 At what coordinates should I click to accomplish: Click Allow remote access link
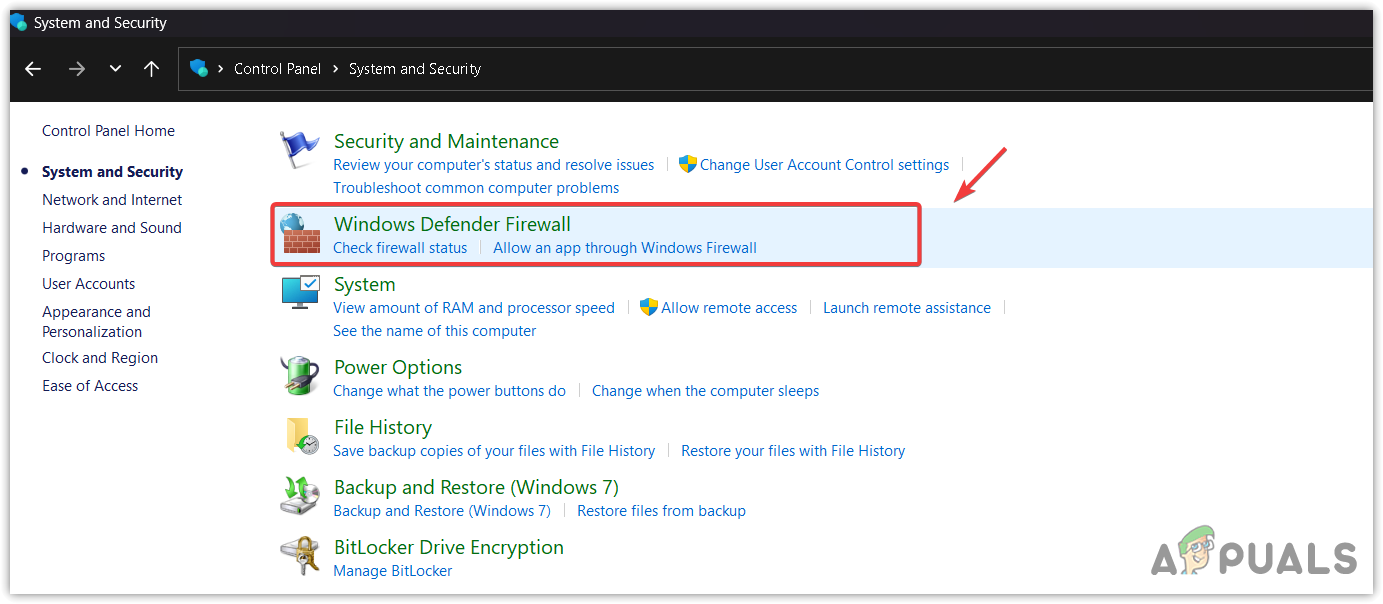pyautogui.click(x=729, y=308)
